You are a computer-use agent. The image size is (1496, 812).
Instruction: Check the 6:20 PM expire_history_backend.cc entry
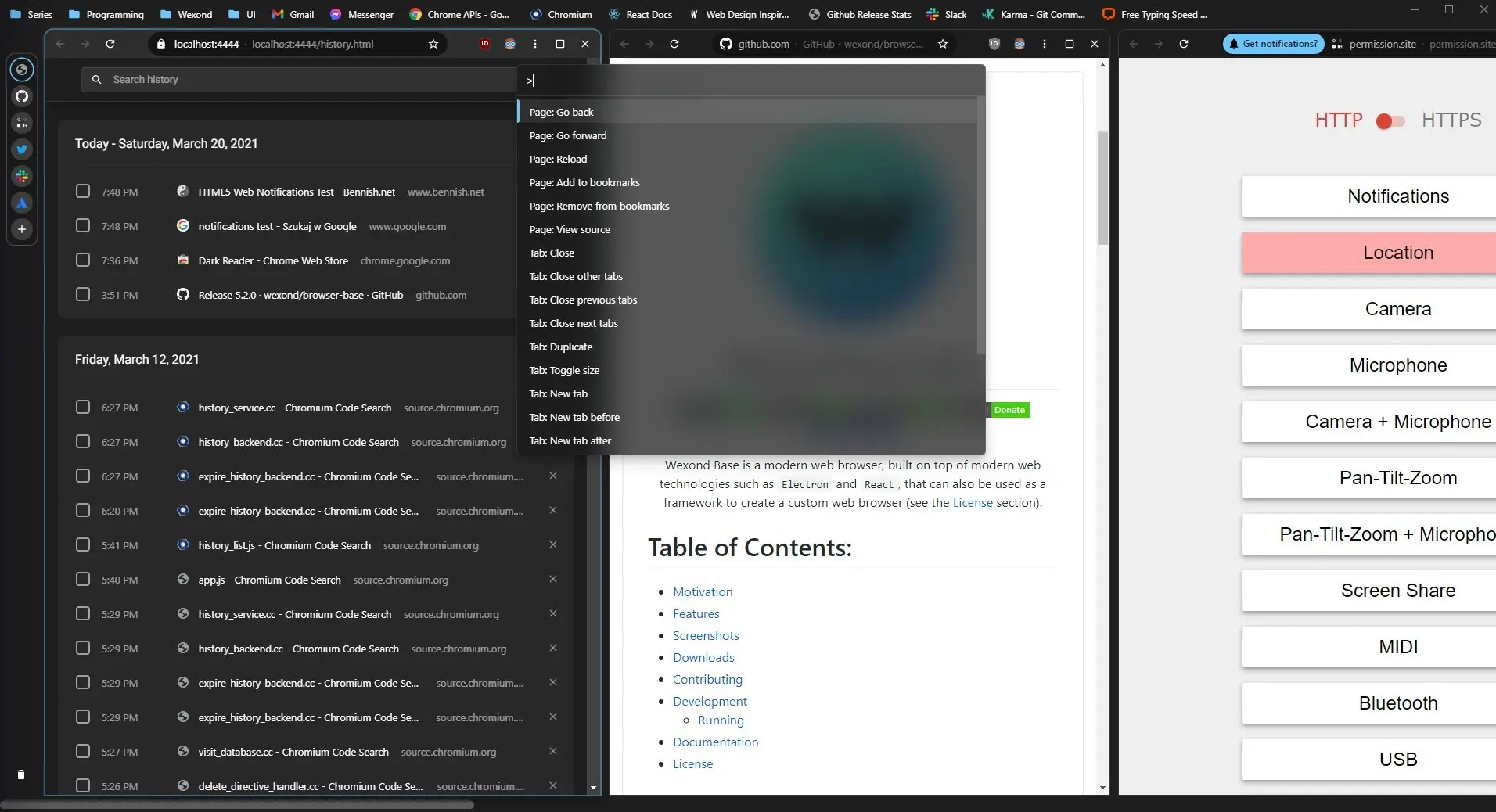pyautogui.click(x=83, y=510)
